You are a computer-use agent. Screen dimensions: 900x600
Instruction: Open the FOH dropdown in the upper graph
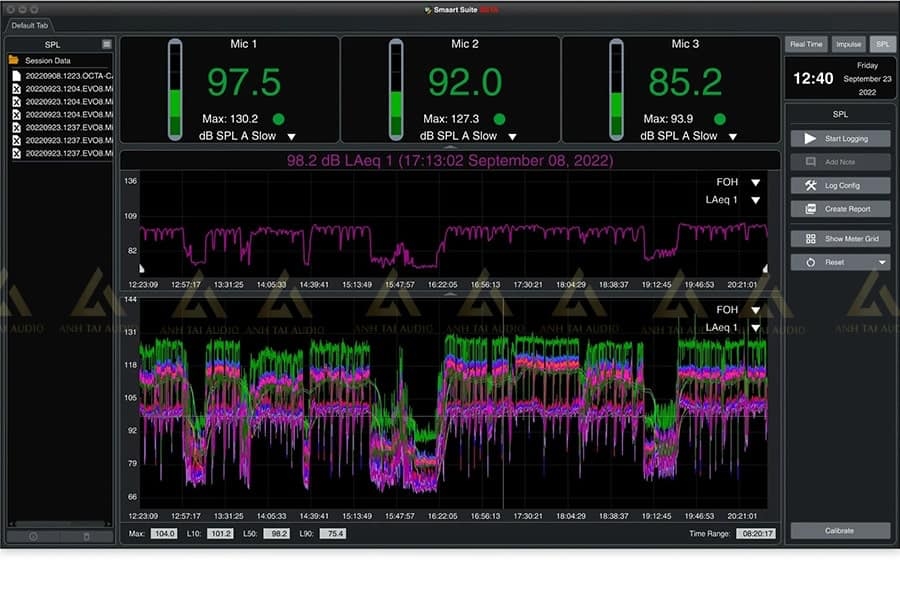click(x=755, y=183)
